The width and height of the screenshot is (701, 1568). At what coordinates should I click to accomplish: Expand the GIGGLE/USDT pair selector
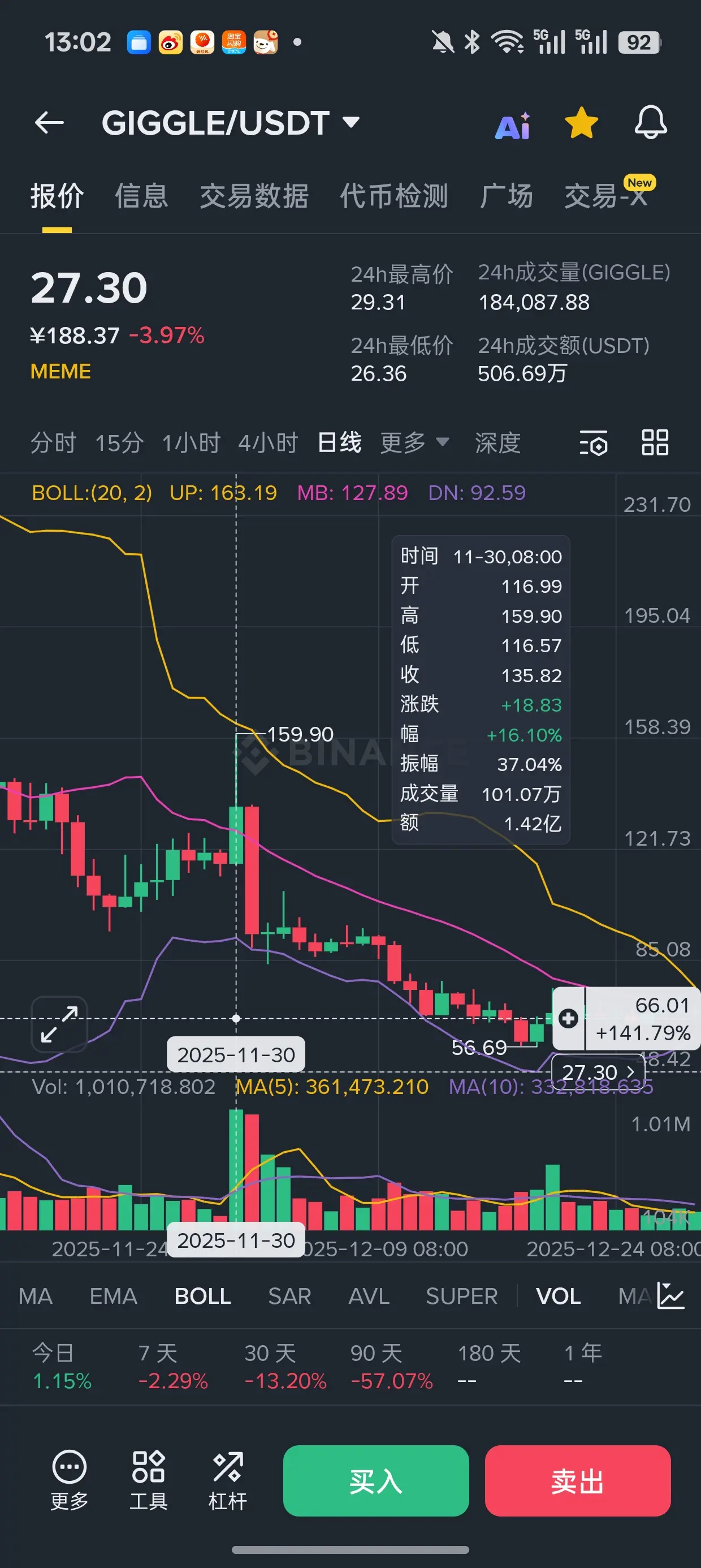click(x=231, y=123)
